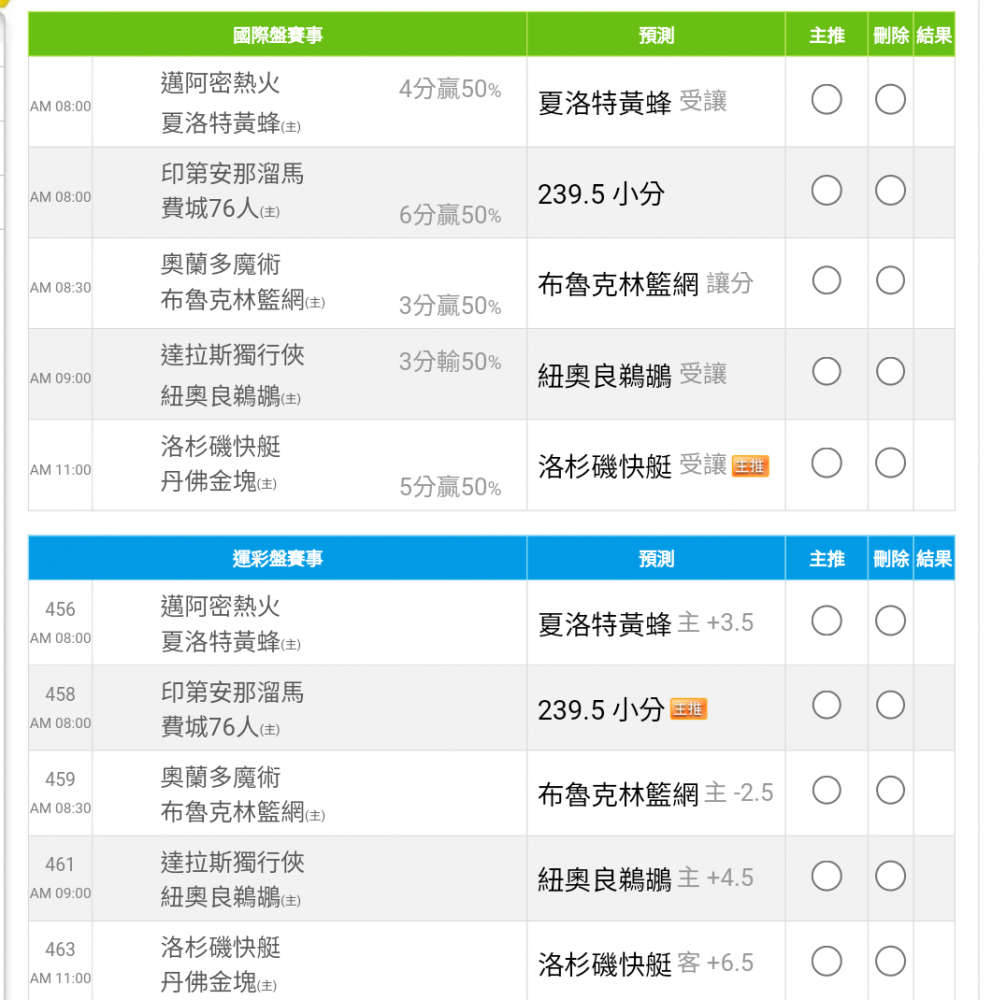Select 刪除 radio for 國際盤 印第安那溜馬 game
Screen dimensions: 992x1000
click(890, 190)
